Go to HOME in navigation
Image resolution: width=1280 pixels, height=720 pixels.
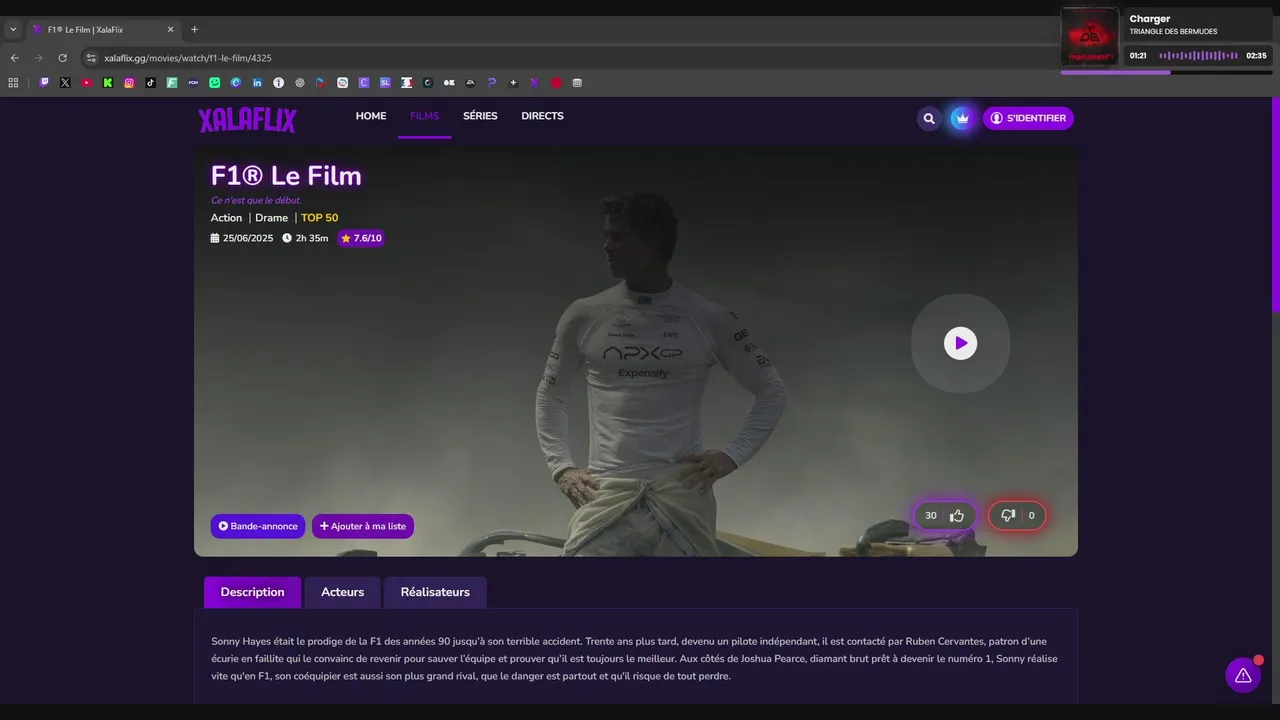tap(371, 116)
